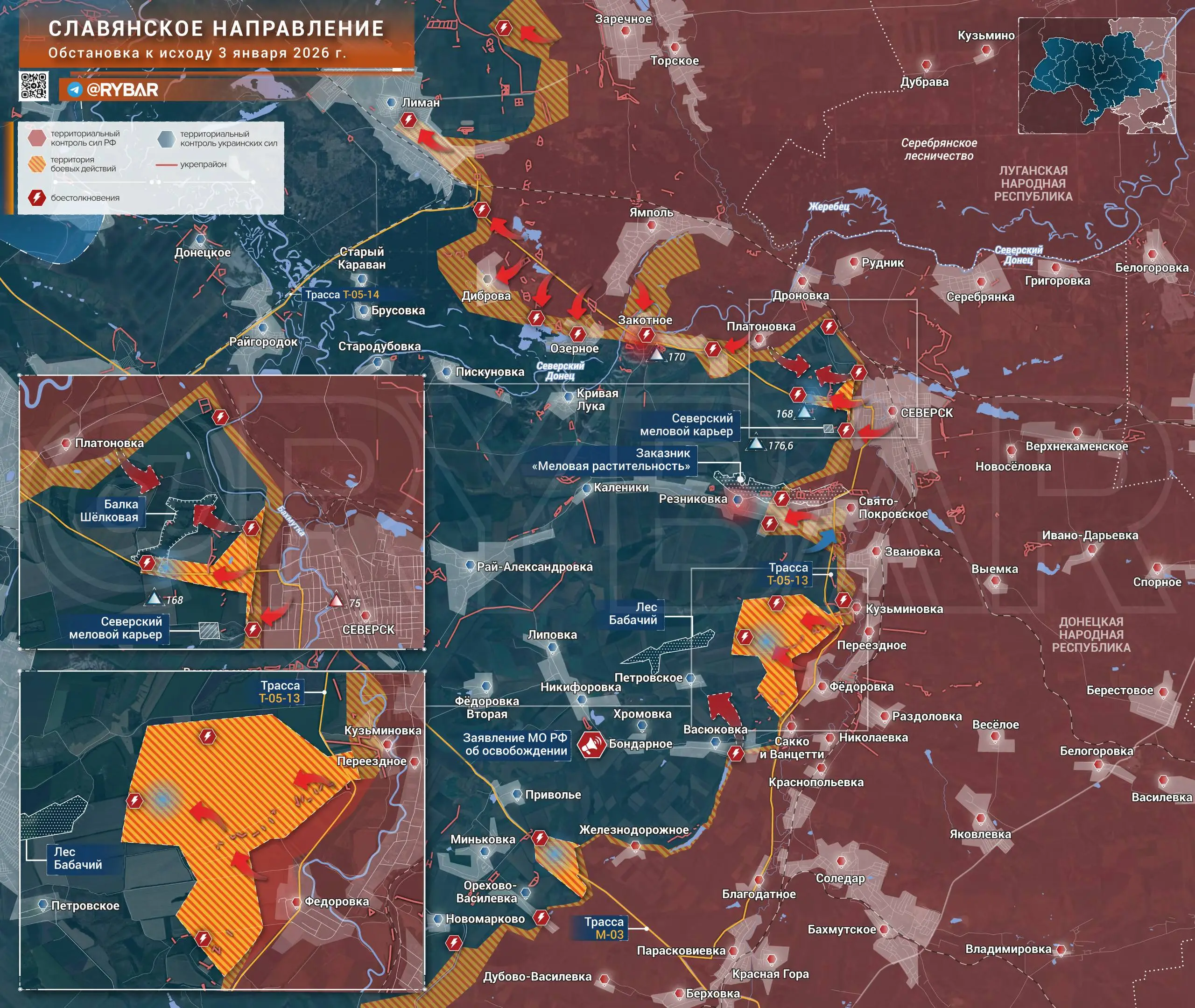Click the QR code under the title
1195x1008 pixels.
coord(34,86)
